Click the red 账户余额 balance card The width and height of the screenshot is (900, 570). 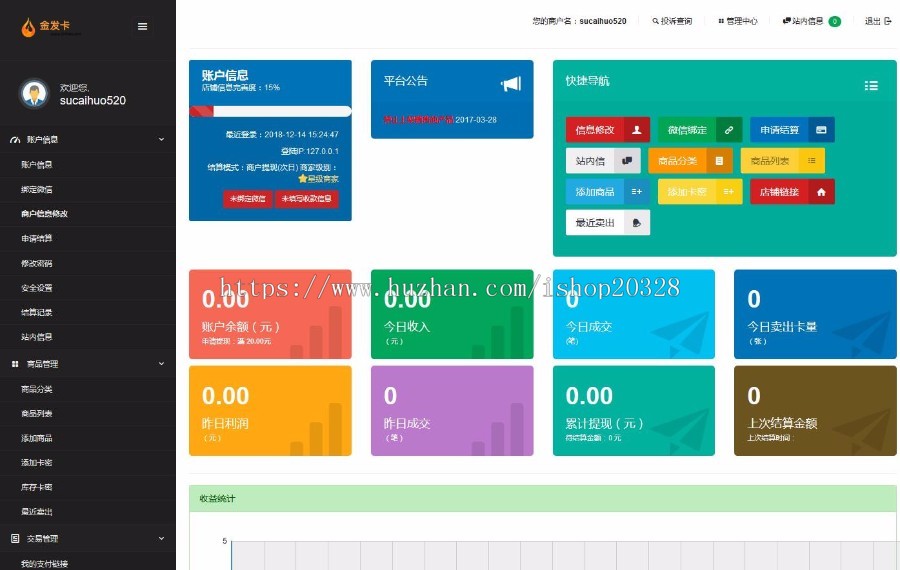(270, 314)
